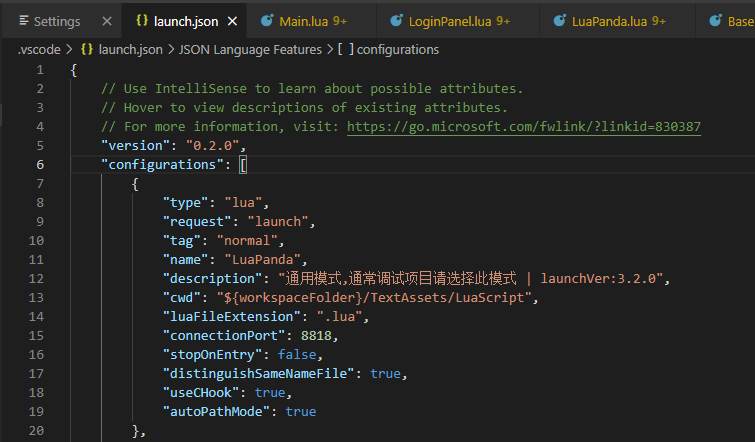
Task: Click the Main.lua file icon
Action: coord(267,20)
